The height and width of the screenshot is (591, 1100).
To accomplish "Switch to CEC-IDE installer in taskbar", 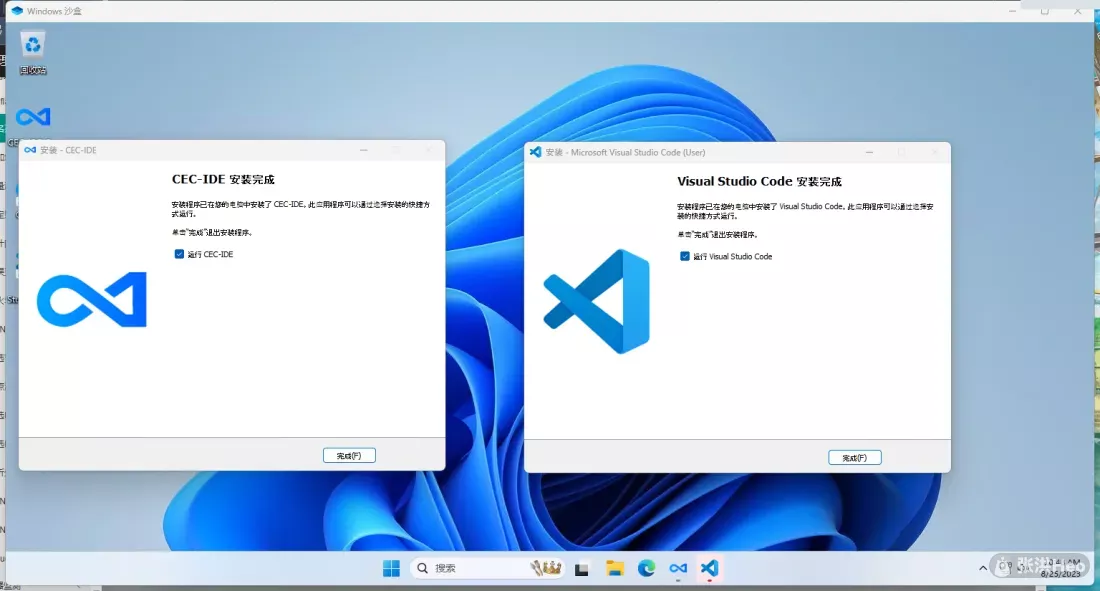I will [678, 568].
